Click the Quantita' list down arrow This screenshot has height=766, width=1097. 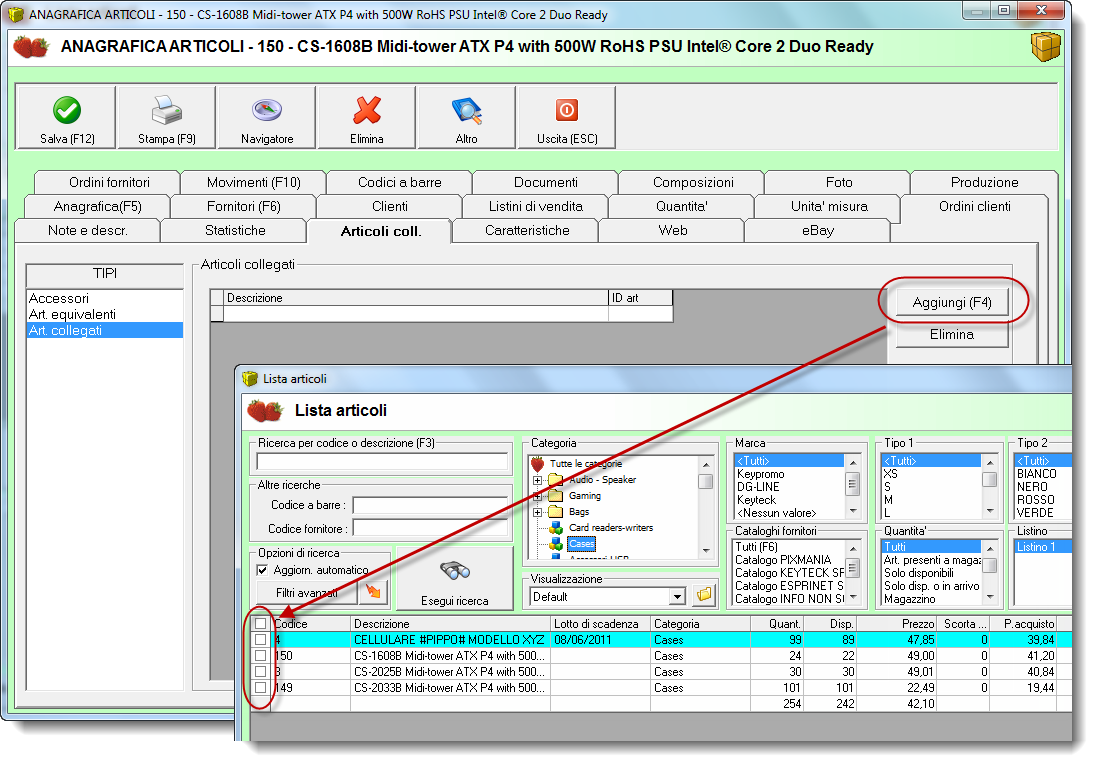pyautogui.click(x=990, y=597)
